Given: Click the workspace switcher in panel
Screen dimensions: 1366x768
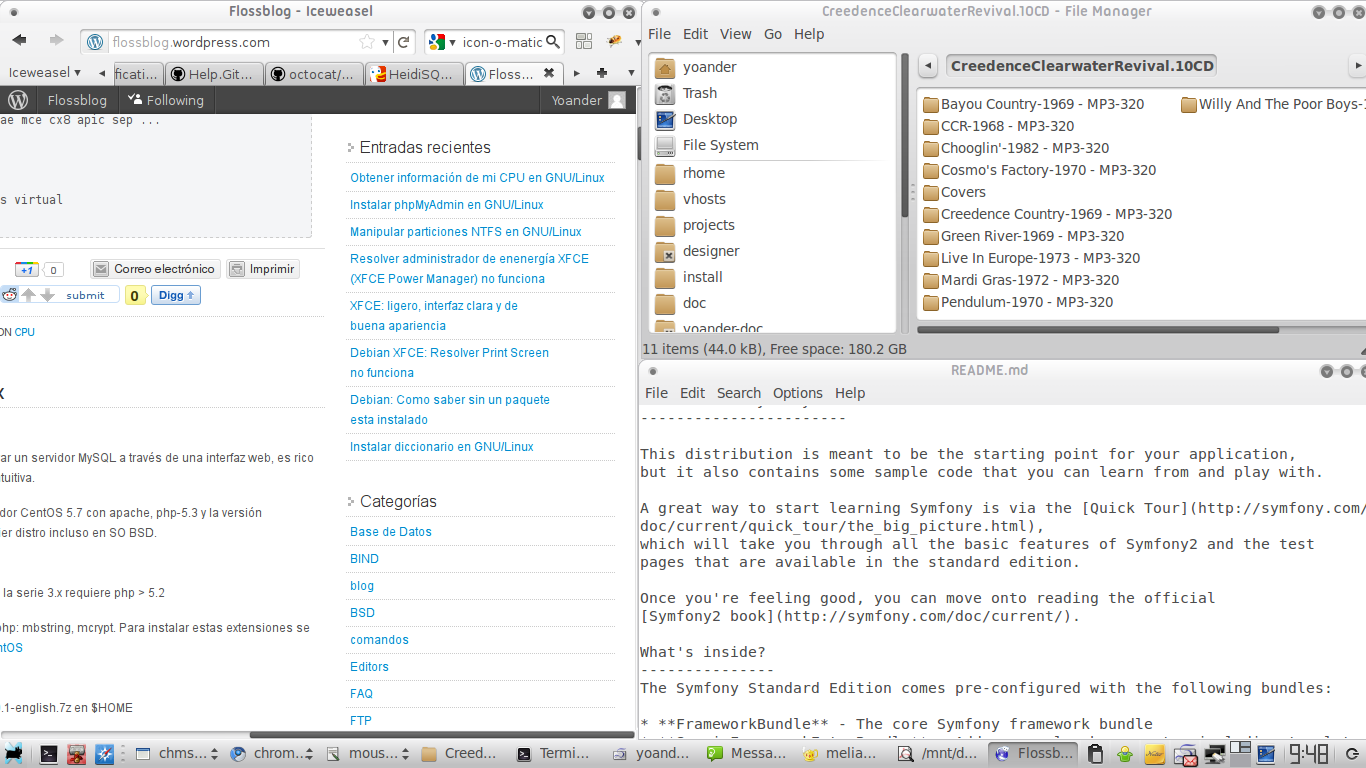Looking at the screenshot, I should point(1240,754).
